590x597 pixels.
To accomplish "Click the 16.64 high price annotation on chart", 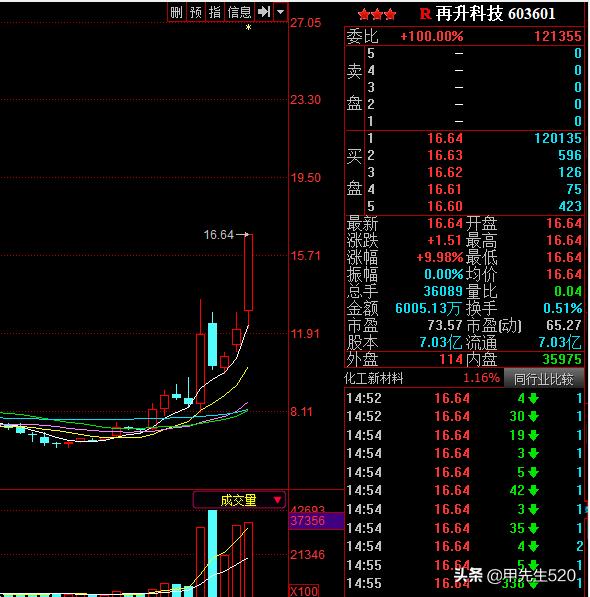I will tap(219, 235).
